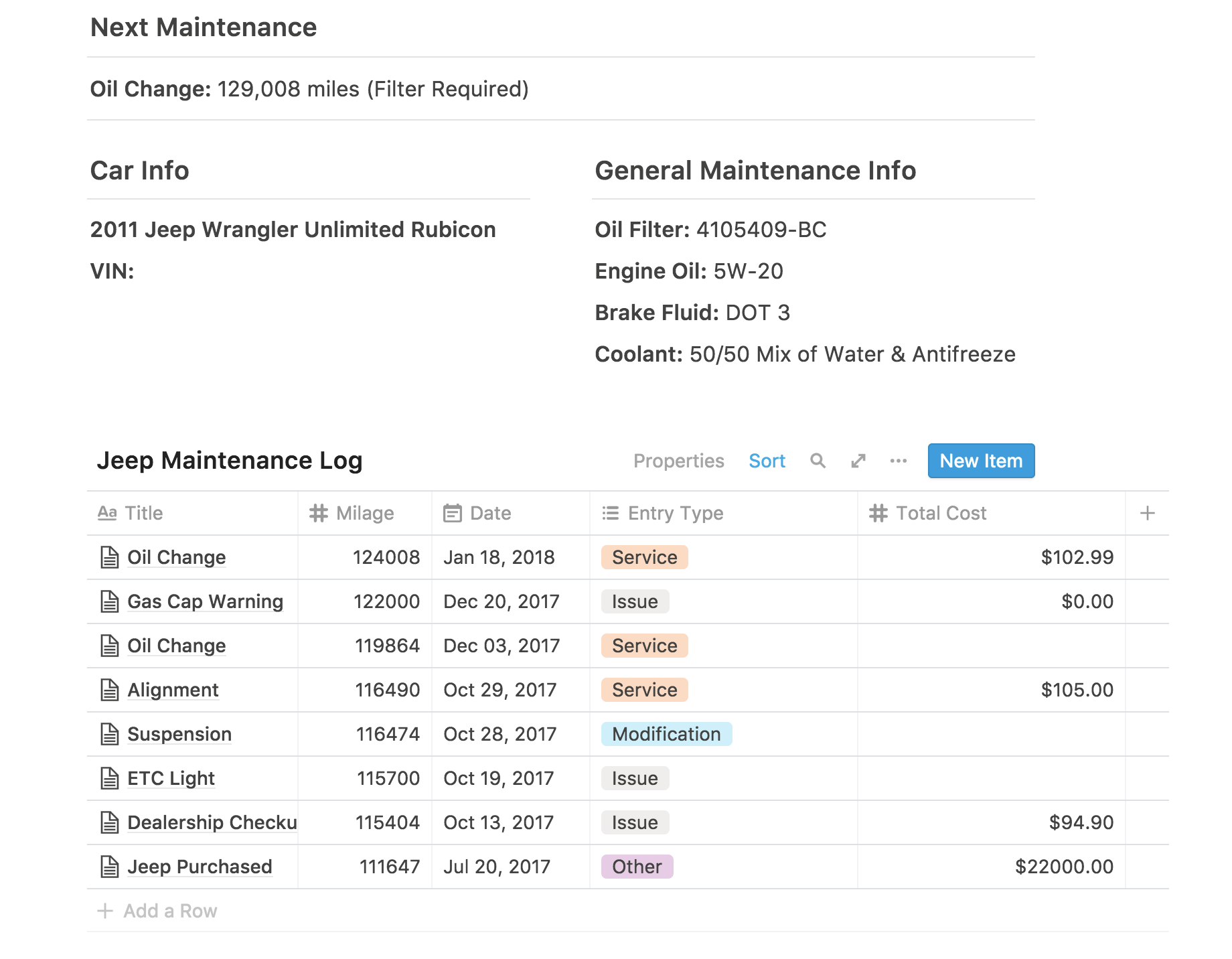
Task: Click the date cell Jul 20, 2017
Action: [x=511, y=867]
